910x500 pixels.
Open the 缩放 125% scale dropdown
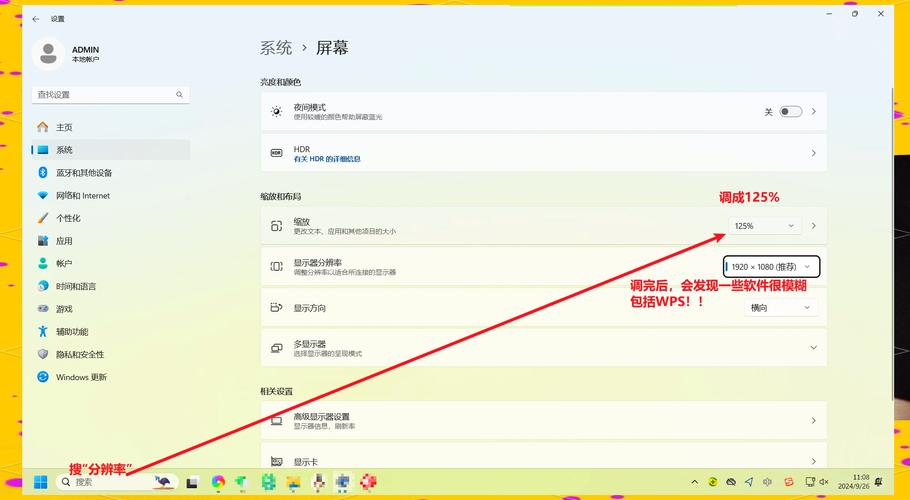pyautogui.click(x=765, y=226)
